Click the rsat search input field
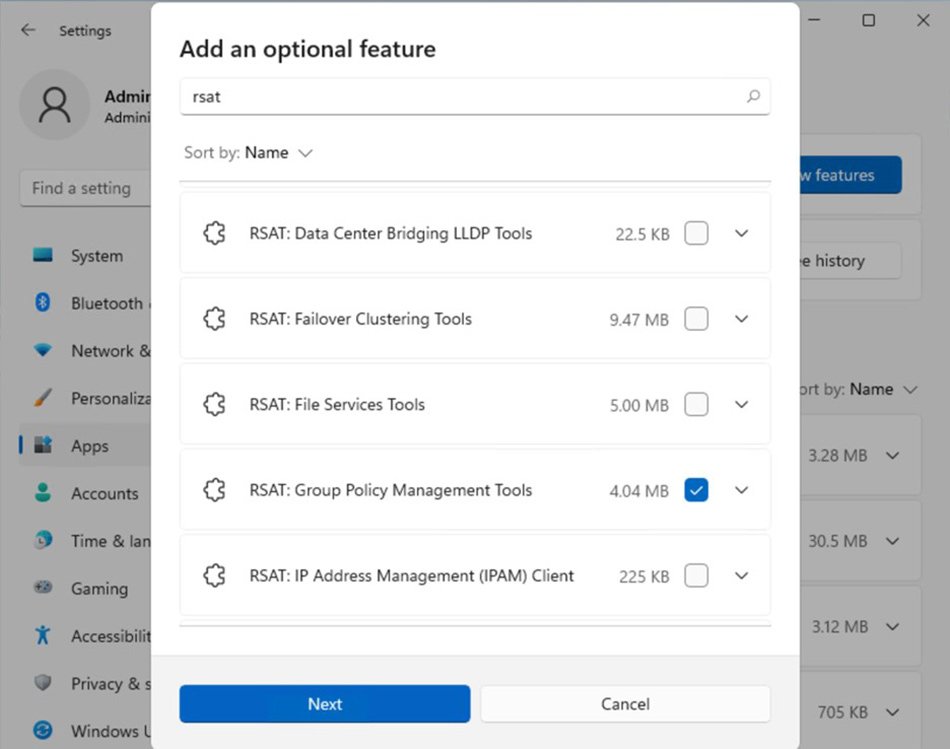Screen dimensions: 950x749 click(460, 97)
